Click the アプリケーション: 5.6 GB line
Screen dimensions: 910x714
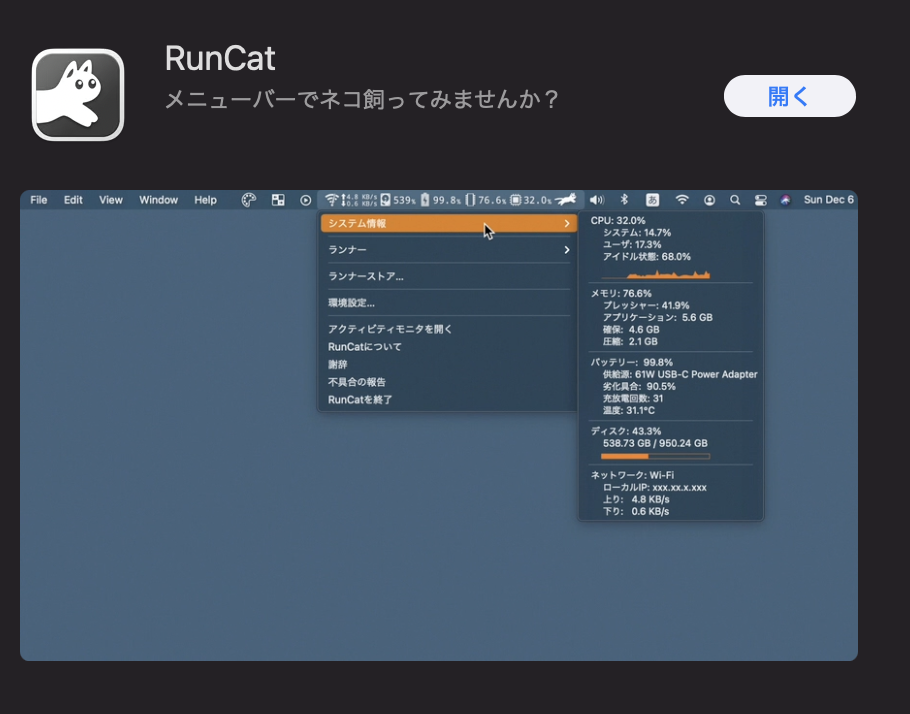coord(658,318)
